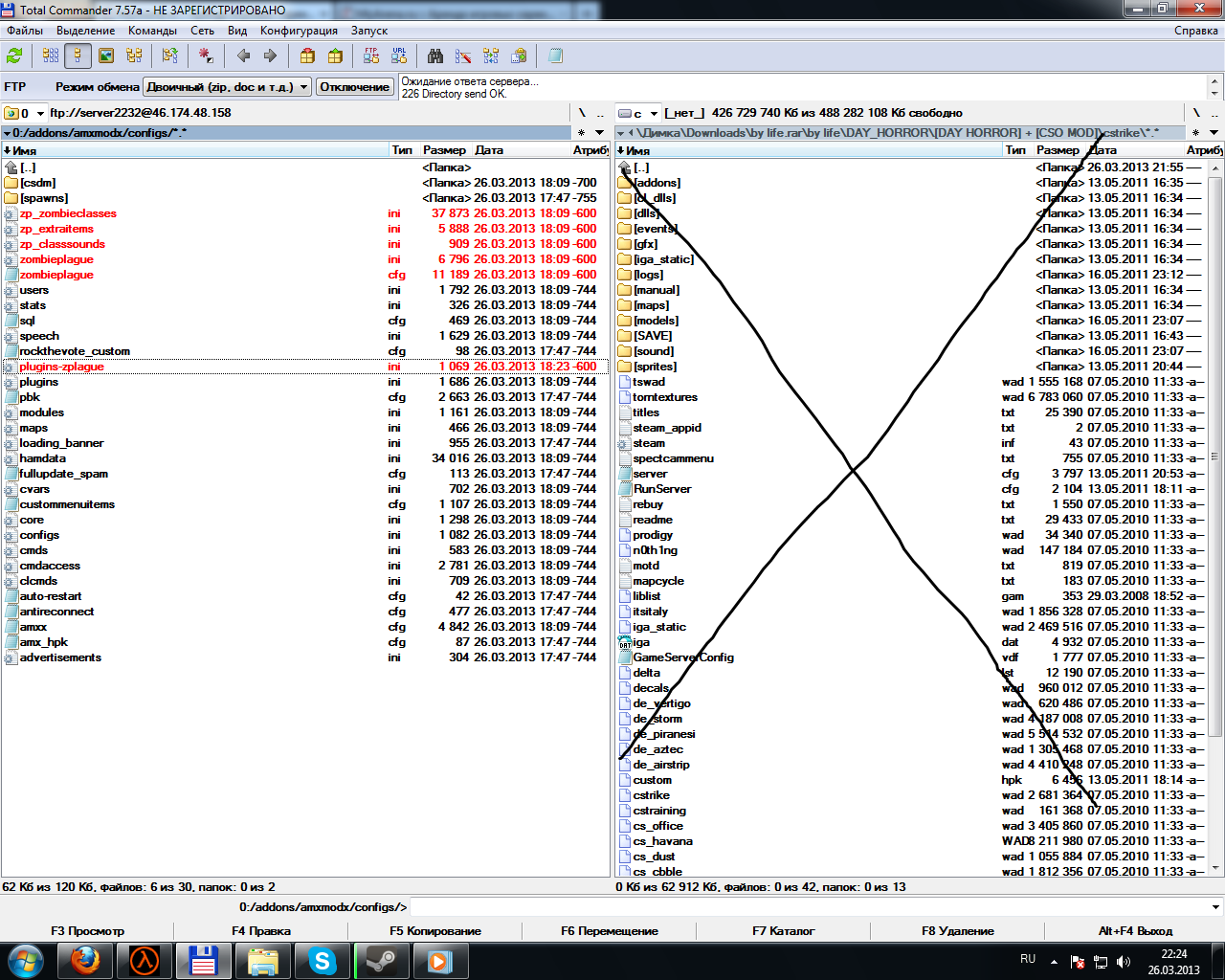Open the Файлы menu
1225x980 pixels.
pyautogui.click(x=25, y=31)
